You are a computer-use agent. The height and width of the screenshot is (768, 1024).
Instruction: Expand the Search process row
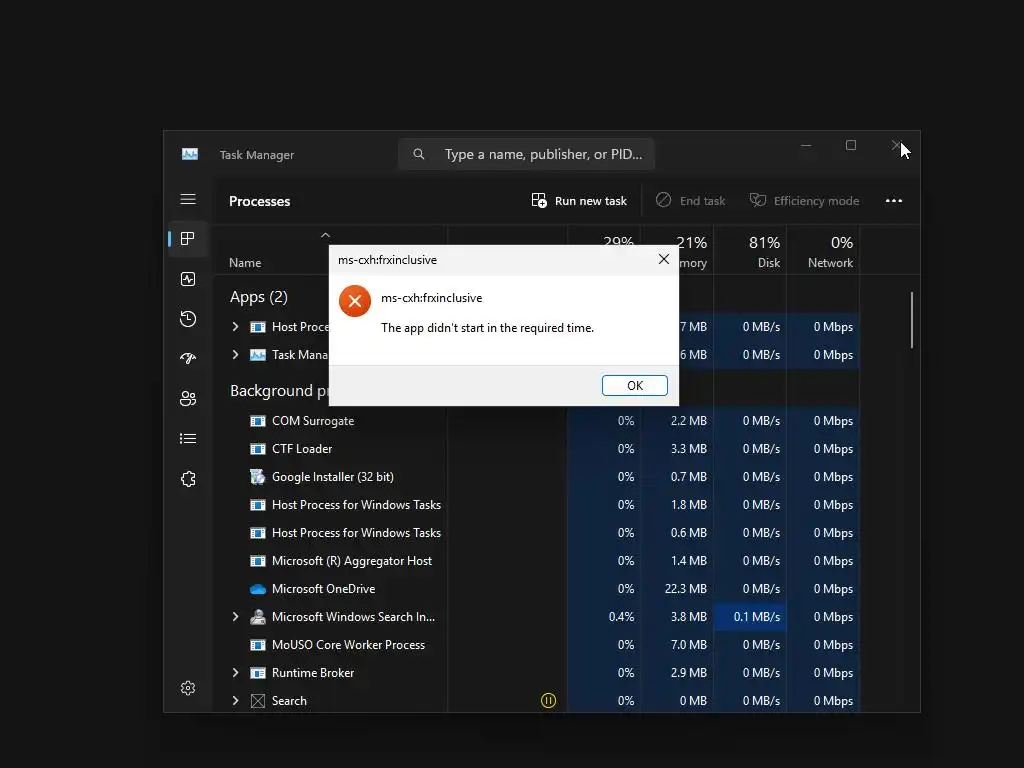235,701
